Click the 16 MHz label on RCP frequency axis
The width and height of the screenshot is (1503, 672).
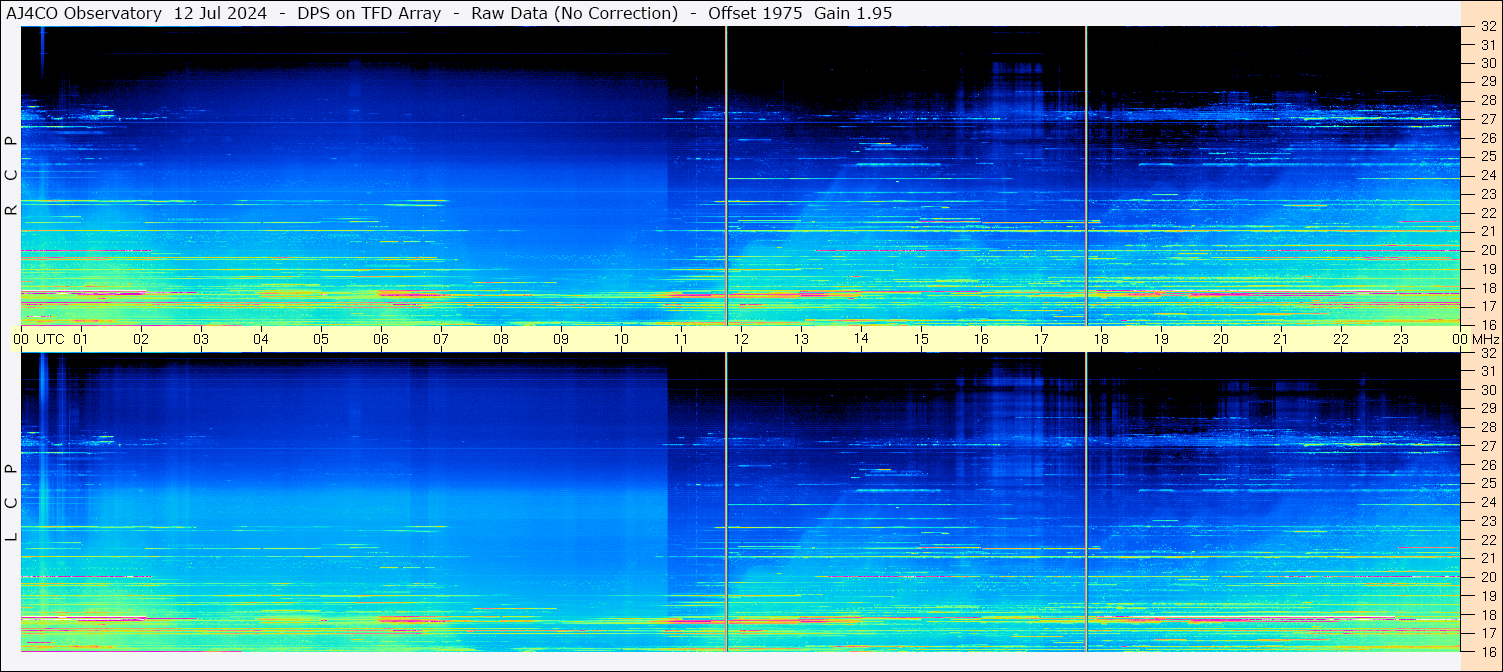point(1488,324)
